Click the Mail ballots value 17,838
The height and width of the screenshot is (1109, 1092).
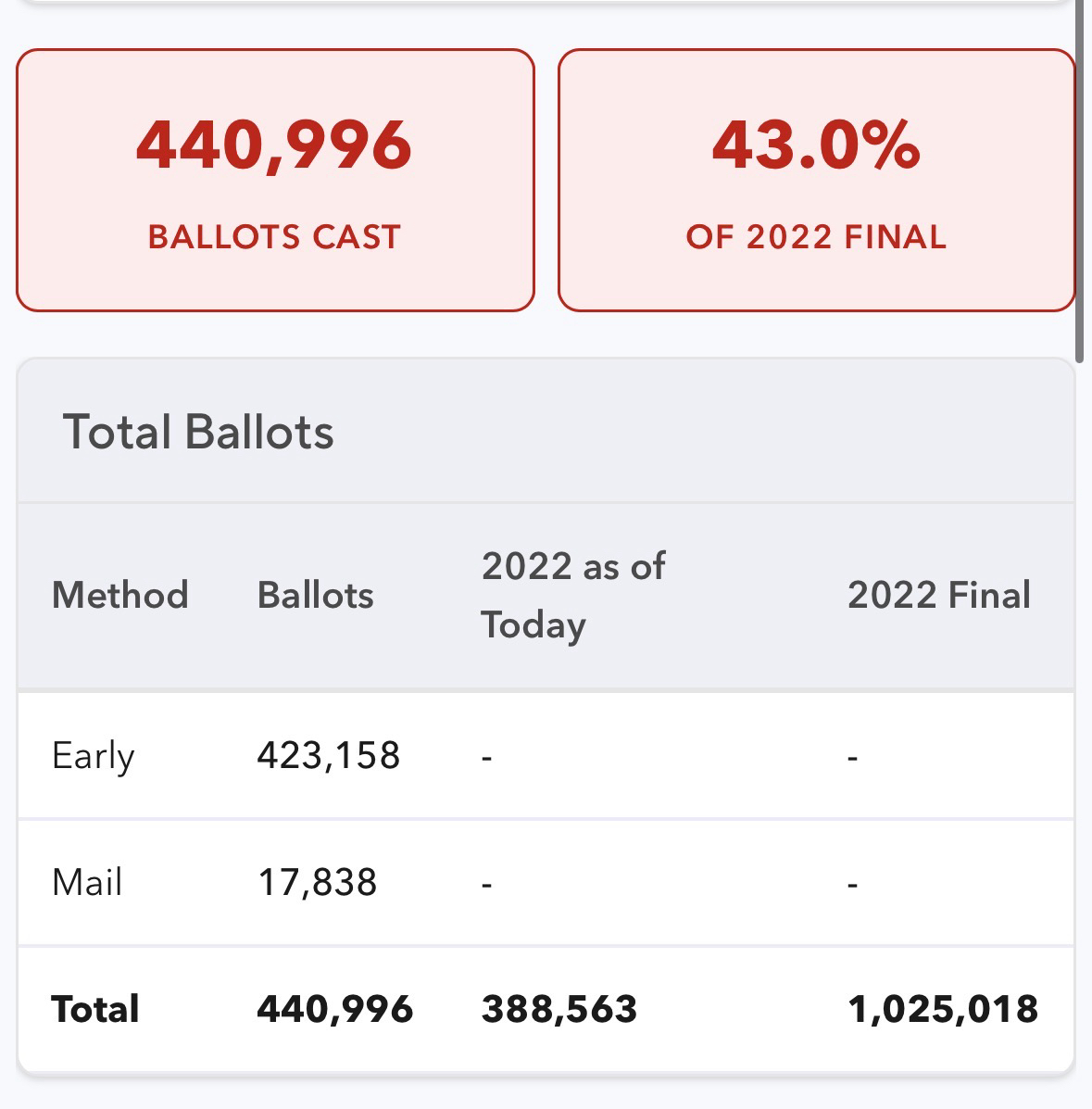pos(318,882)
